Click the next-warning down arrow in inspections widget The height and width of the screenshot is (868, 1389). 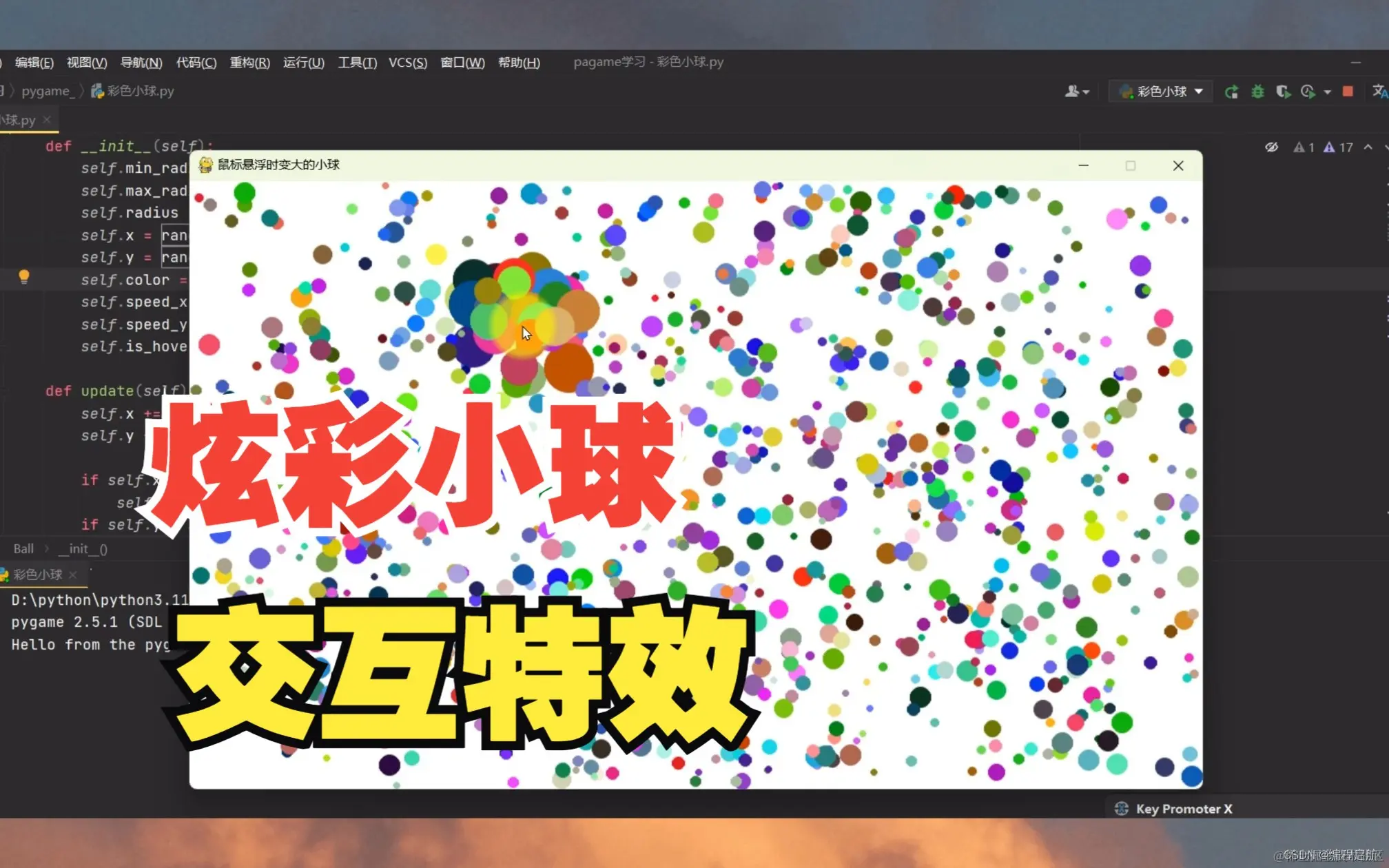click(1384, 147)
